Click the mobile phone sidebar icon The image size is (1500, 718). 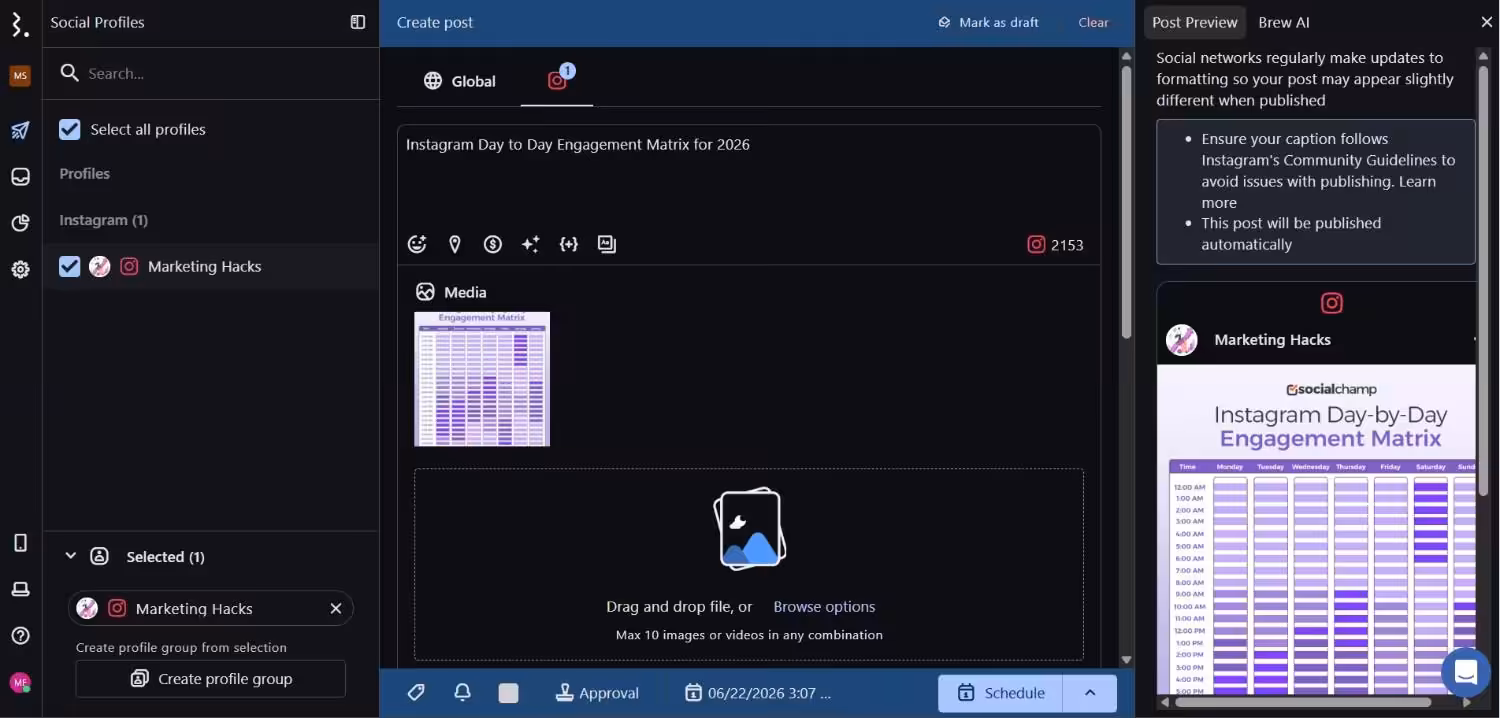pos(20,543)
